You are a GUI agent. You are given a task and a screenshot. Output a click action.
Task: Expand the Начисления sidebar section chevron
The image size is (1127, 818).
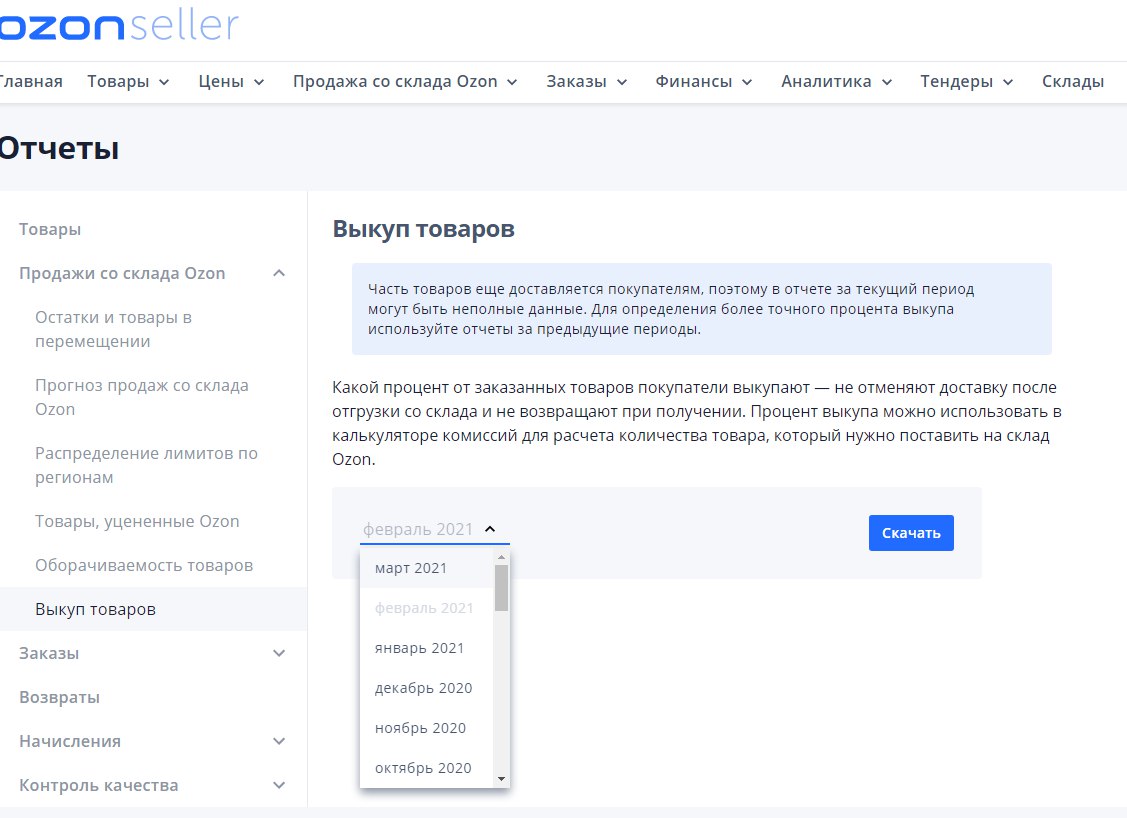tap(279, 741)
